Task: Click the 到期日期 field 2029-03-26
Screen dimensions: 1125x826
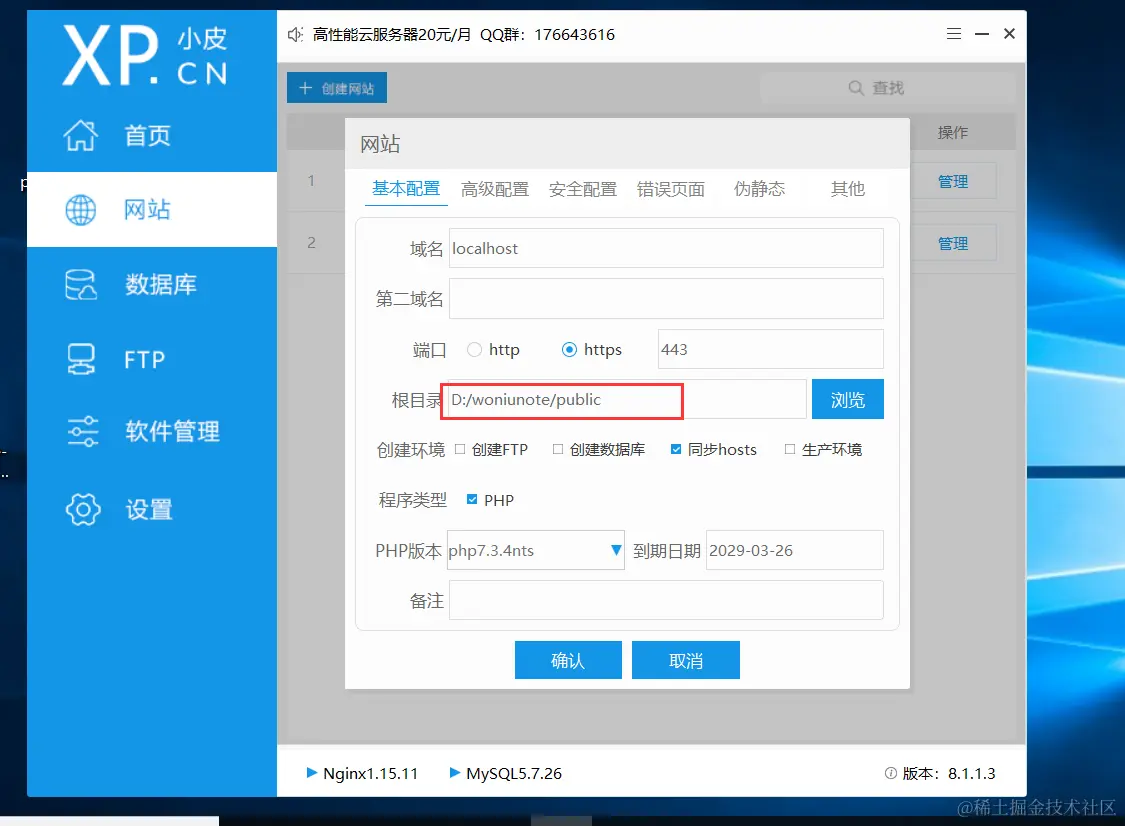Action: click(795, 550)
